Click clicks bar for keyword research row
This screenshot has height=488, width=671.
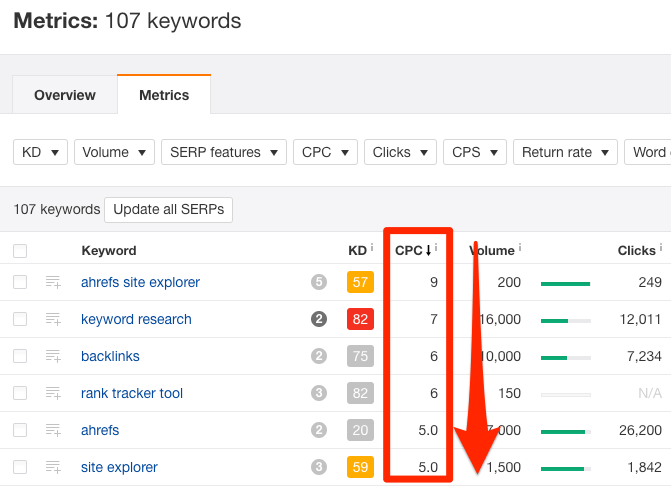coord(566,321)
